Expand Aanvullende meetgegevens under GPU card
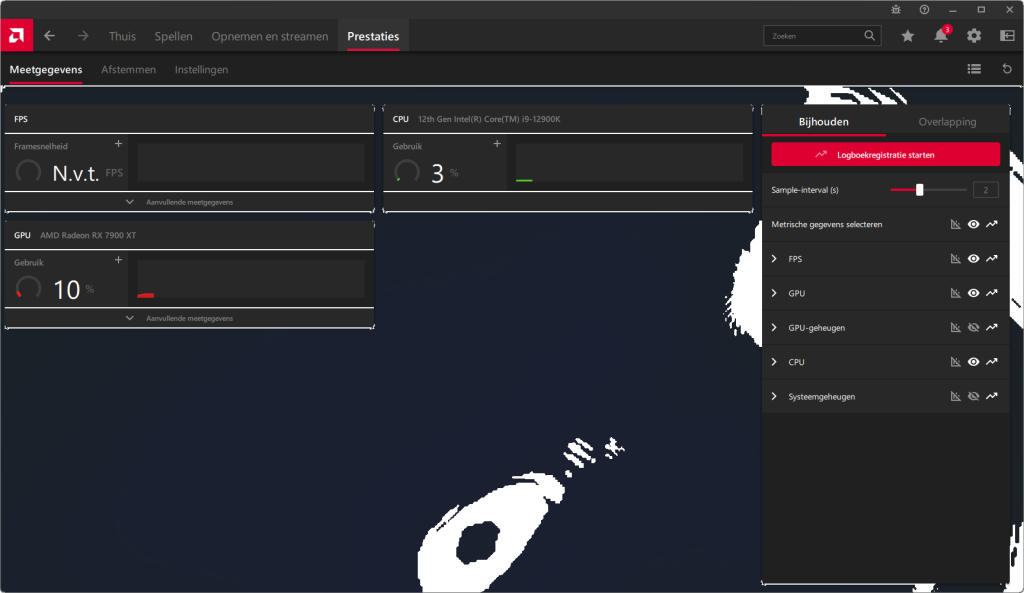This screenshot has height=593, width=1024. pos(189,318)
